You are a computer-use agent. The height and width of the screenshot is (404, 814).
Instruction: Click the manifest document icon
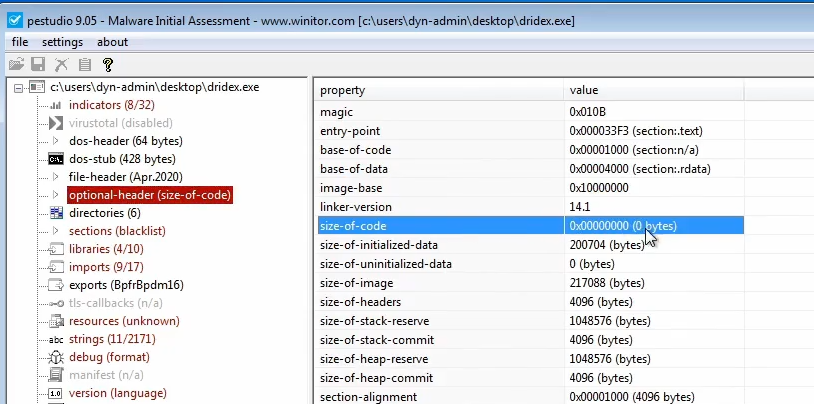[x=56, y=375]
